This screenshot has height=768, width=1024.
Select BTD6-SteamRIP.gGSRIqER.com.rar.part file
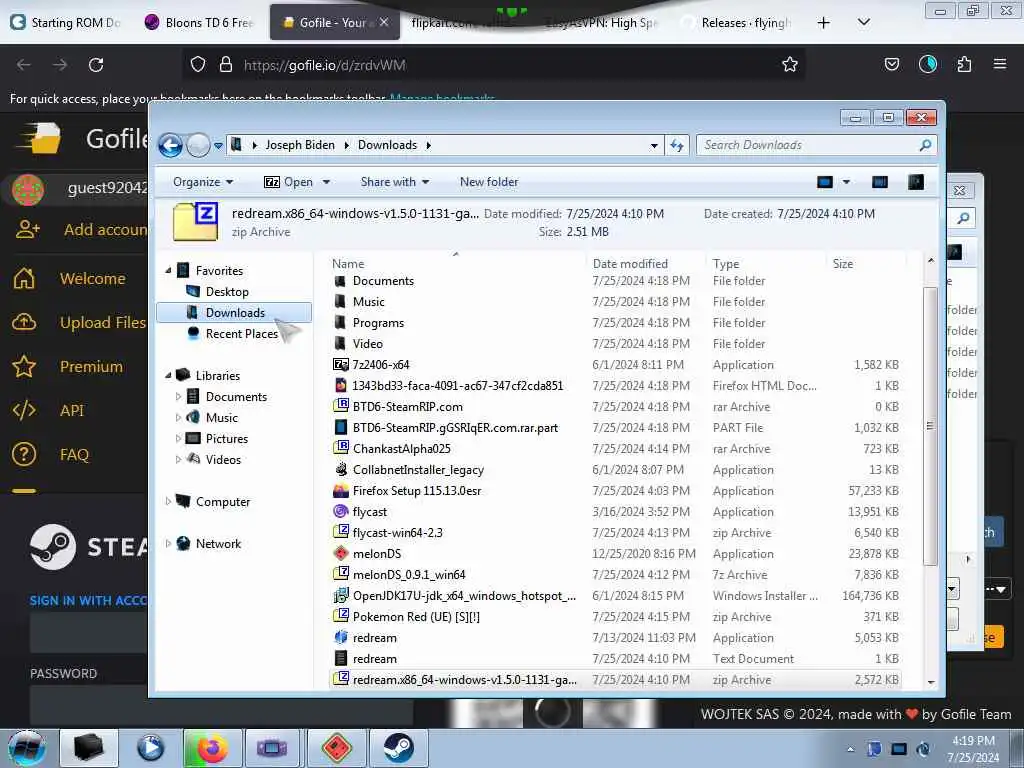[455, 428]
